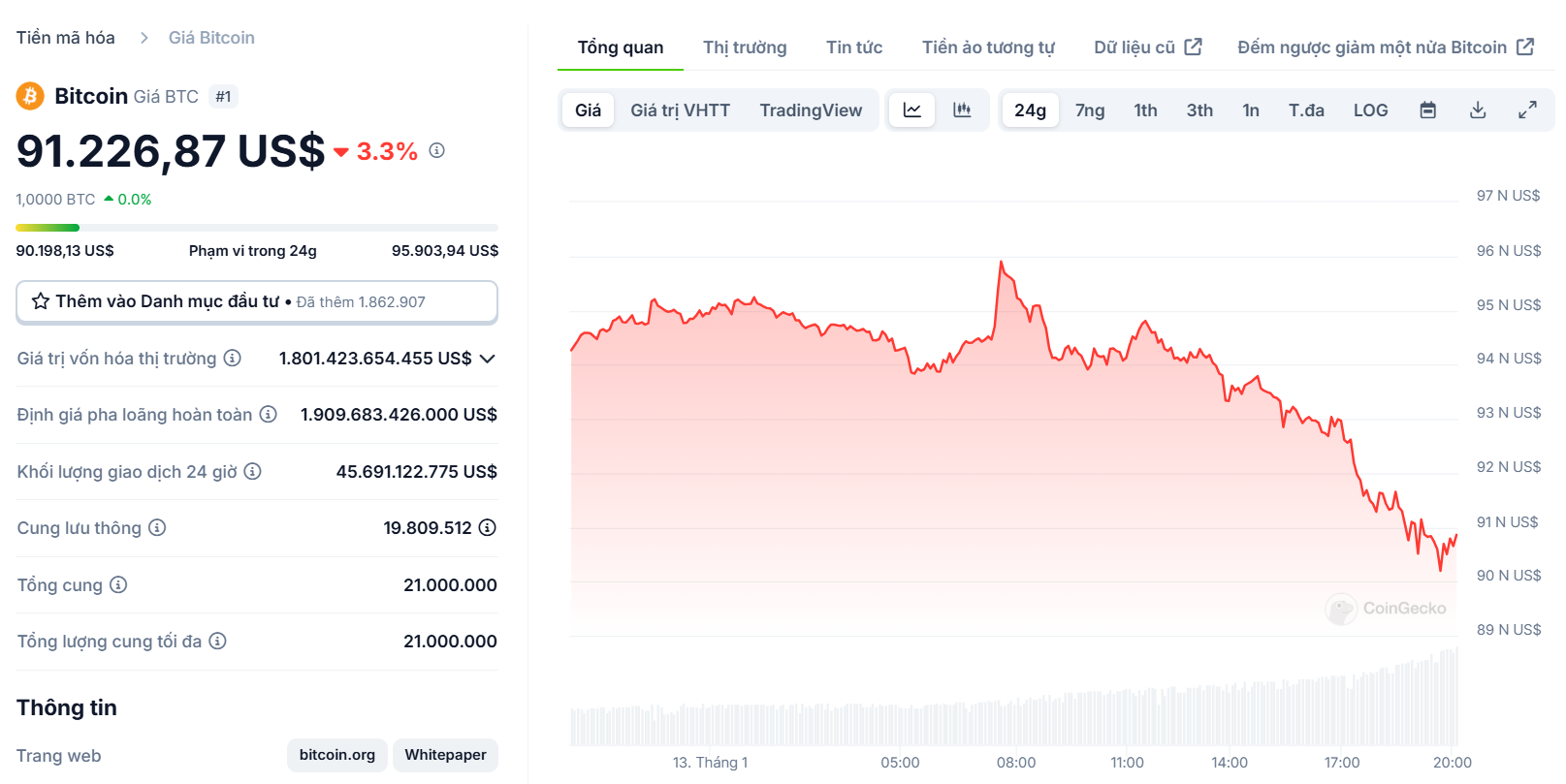This screenshot has width=1566, height=784.
Task: Switch to line chart view icon
Action: (912, 110)
